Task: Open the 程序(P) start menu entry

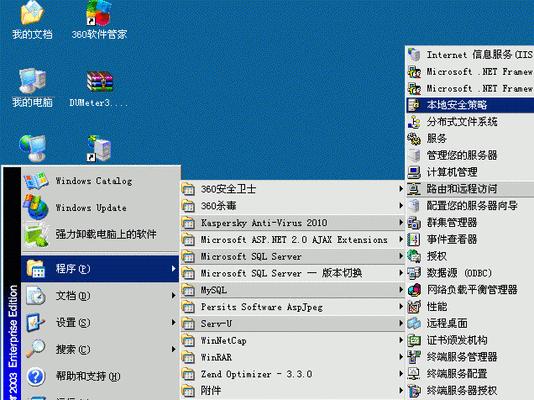Action: (100, 269)
